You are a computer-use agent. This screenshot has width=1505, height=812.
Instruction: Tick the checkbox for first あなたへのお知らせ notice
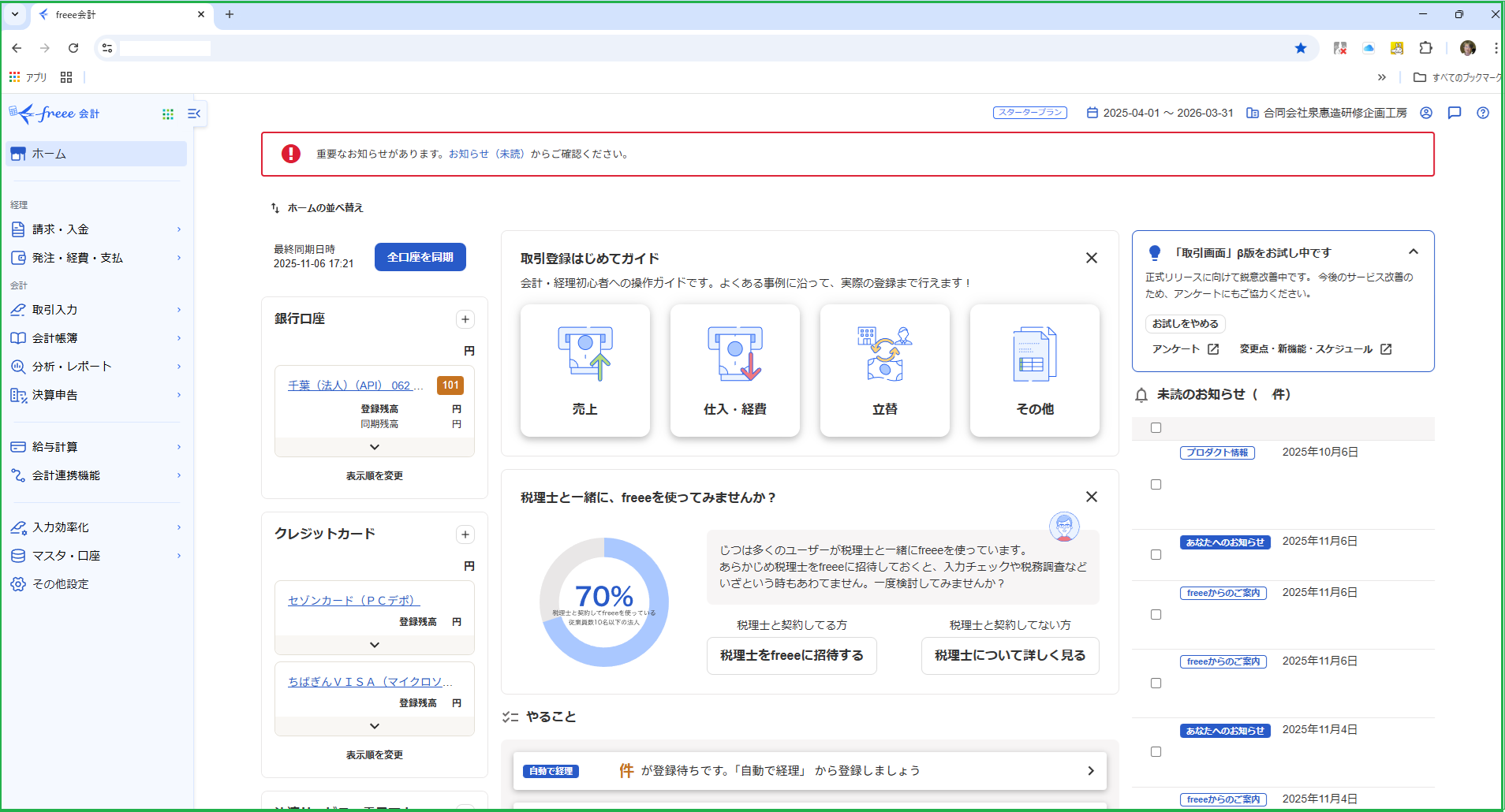[x=1156, y=555]
